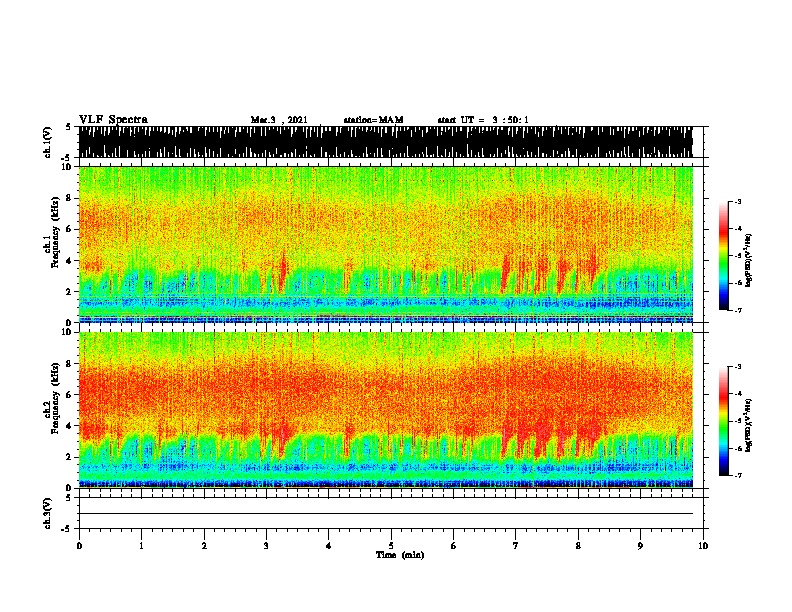Click the "ch.3(V)" axis label
Image resolution: width=792 pixels, height=612 pixels.
tap(48, 513)
